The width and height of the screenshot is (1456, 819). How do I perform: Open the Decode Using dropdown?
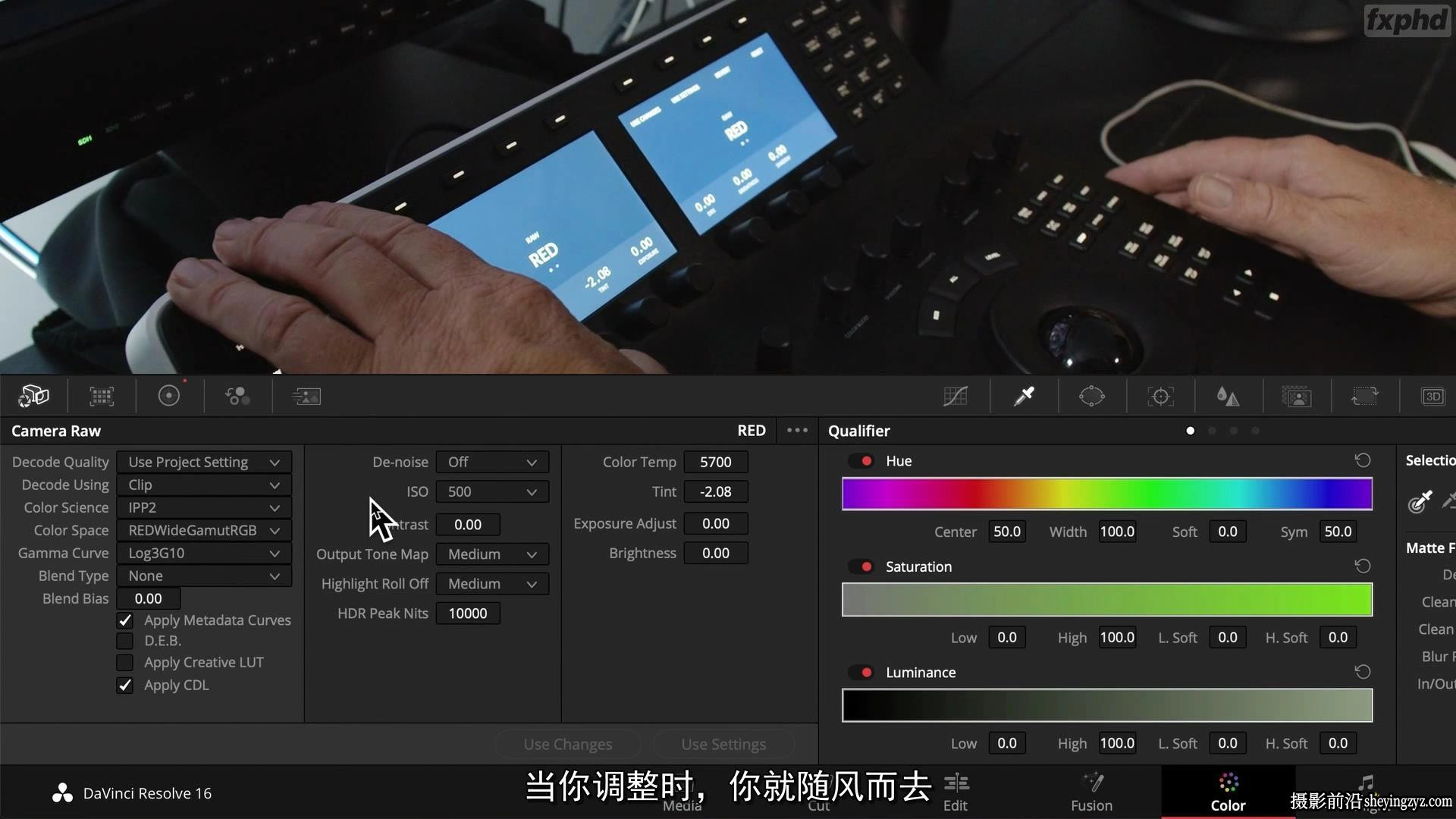click(204, 485)
